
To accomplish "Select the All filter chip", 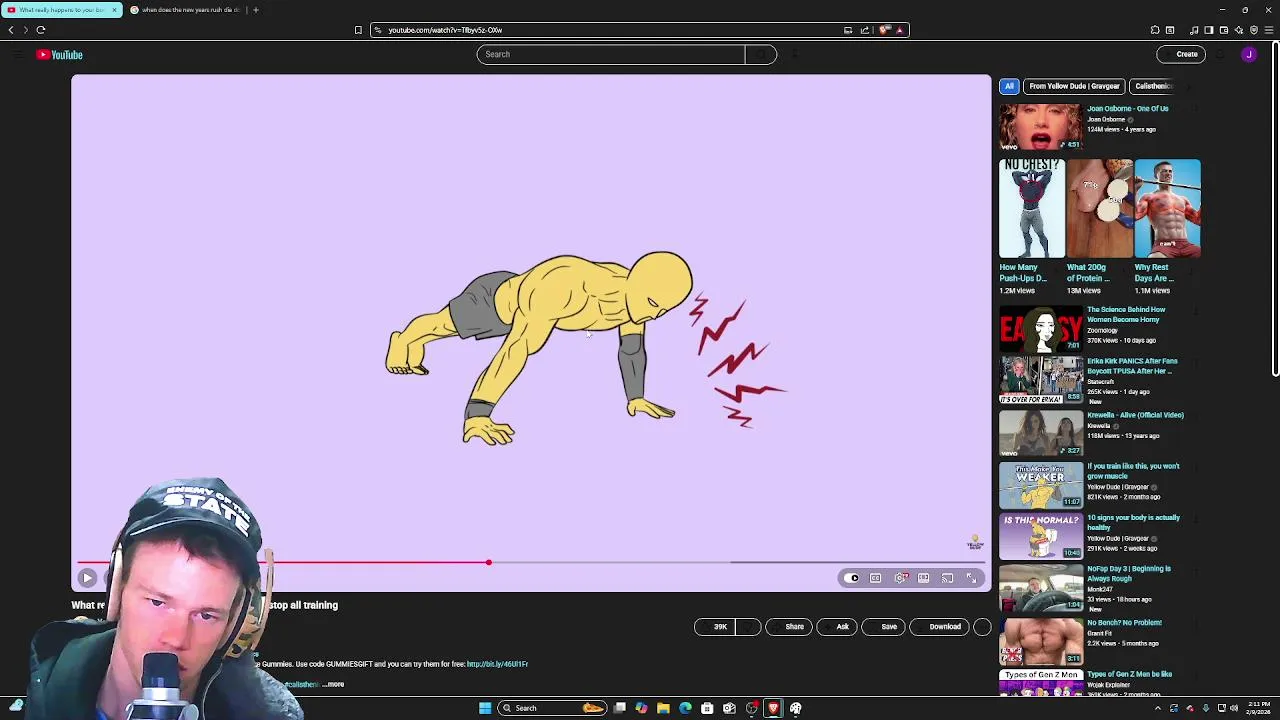I will click(x=1009, y=86).
